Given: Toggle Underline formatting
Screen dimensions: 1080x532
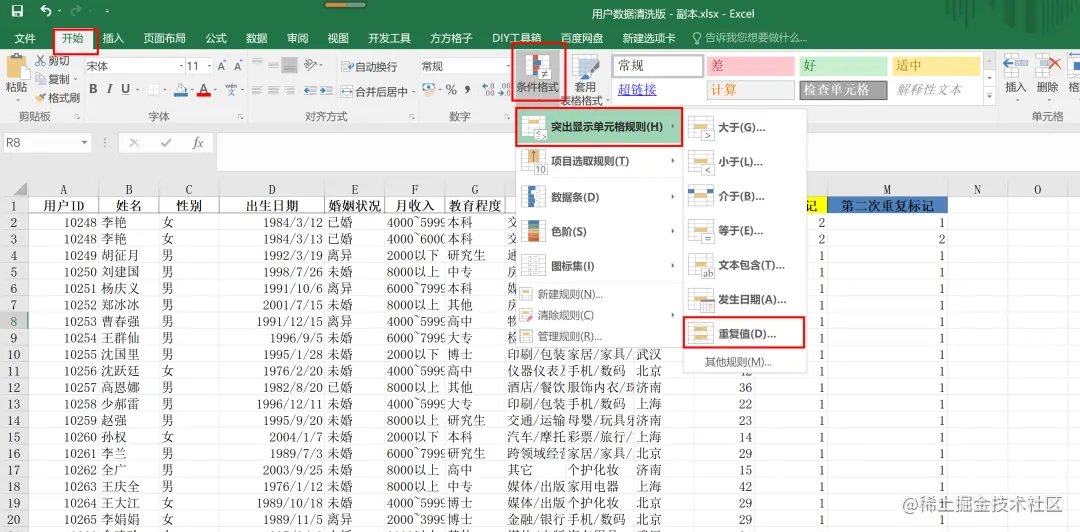Looking at the screenshot, I should coord(125,90).
